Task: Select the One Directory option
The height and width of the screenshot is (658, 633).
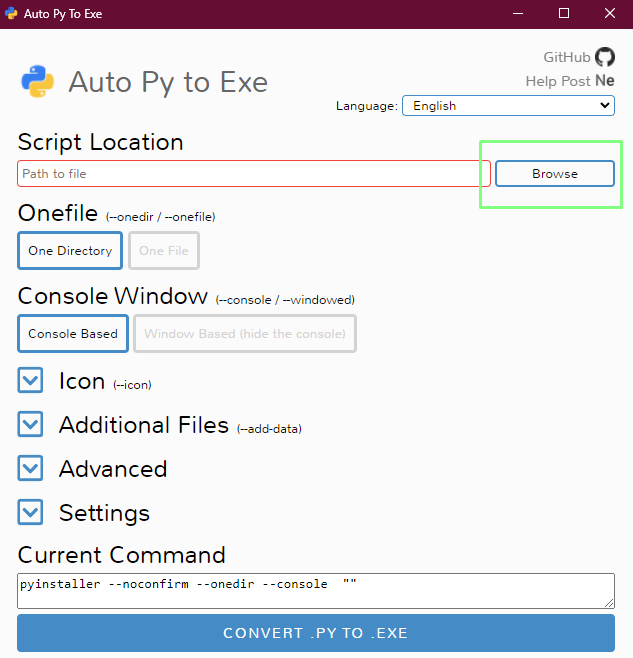Action: (x=70, y=251)
